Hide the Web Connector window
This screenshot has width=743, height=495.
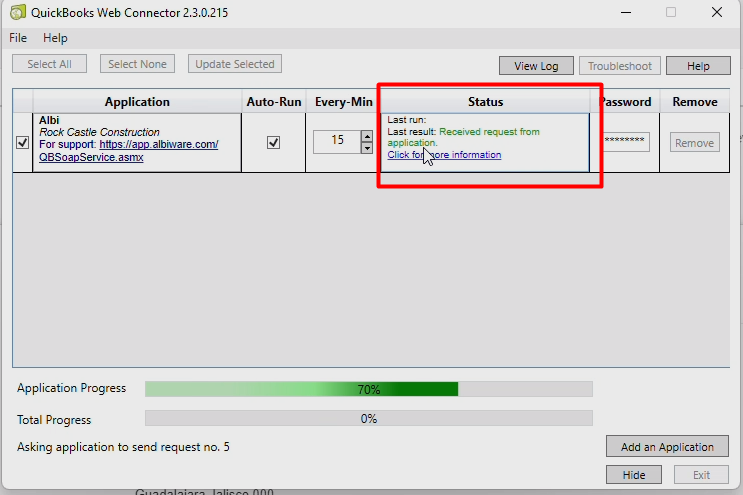pyautogui.click(x=634, y=475)
